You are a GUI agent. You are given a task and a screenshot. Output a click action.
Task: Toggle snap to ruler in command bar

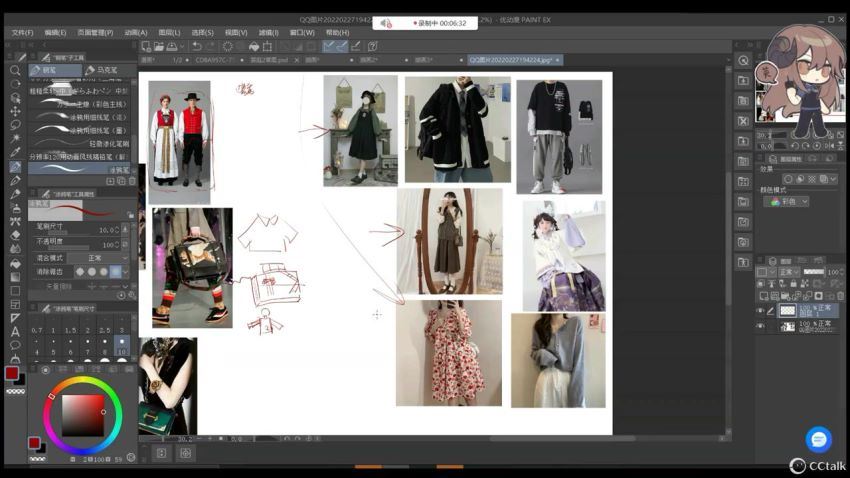[x=329, y=47]
